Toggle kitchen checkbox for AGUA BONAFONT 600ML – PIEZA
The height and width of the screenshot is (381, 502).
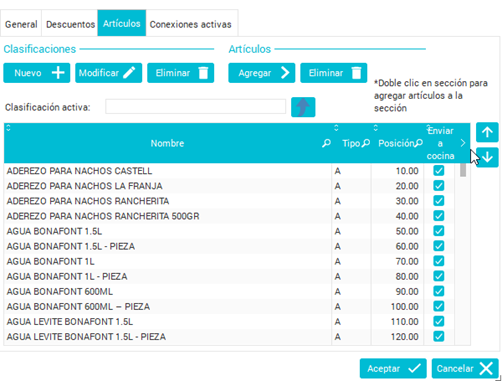point(439,306)
